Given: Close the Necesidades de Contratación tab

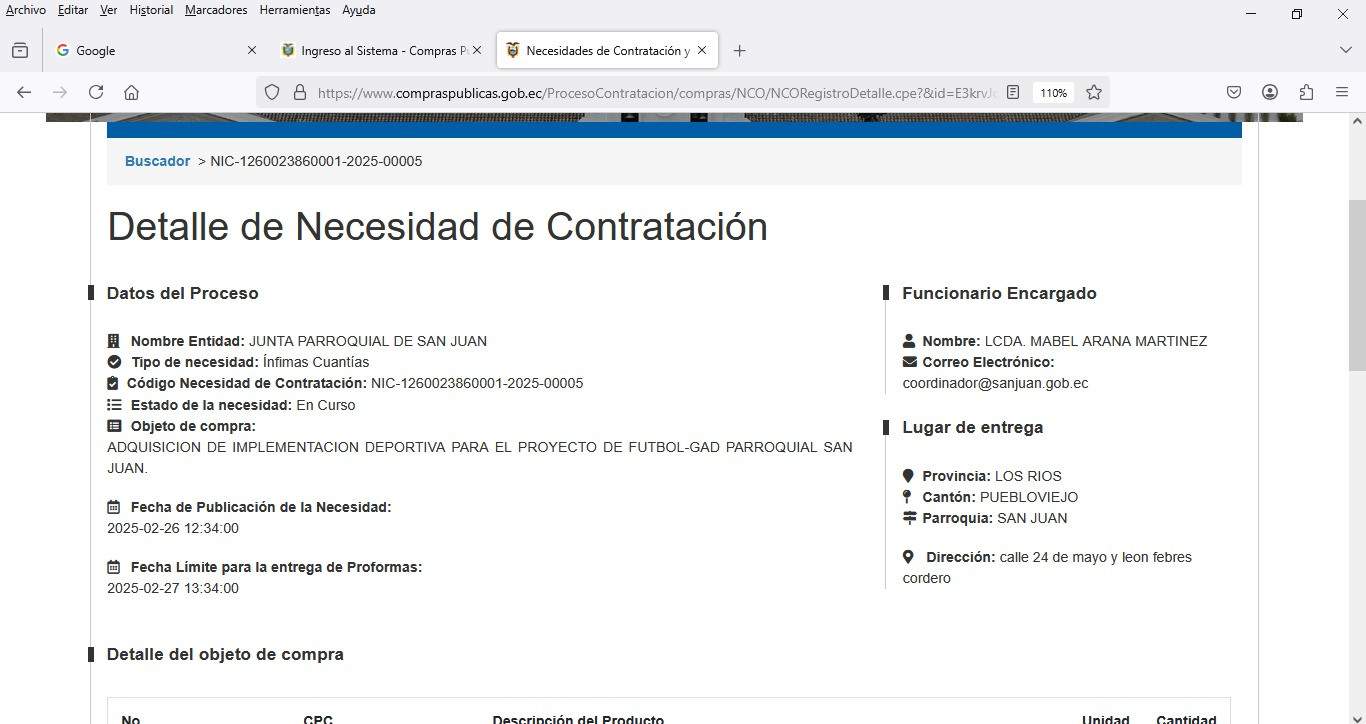Looking at the screenshot, I should 702,50.
